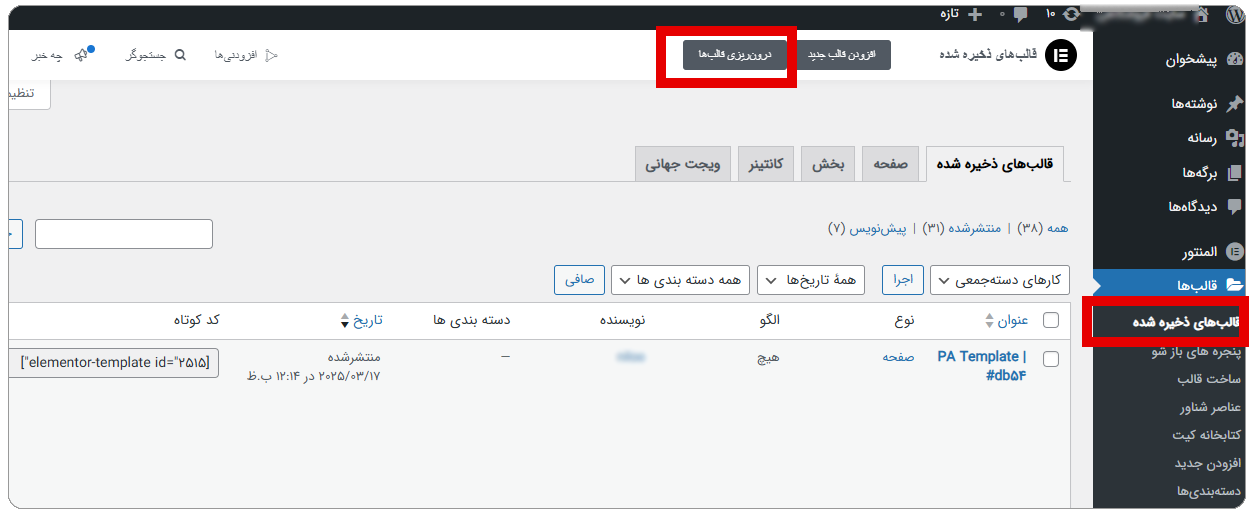Open the What's New megaphone icon (چه خبر)
Viewport: 1255px width, 514px height.
(x=81, y=56)
